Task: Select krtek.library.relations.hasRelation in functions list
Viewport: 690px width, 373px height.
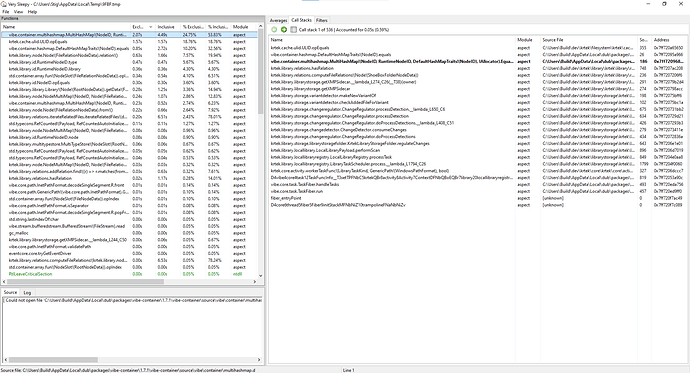Action: pos(129,178)
